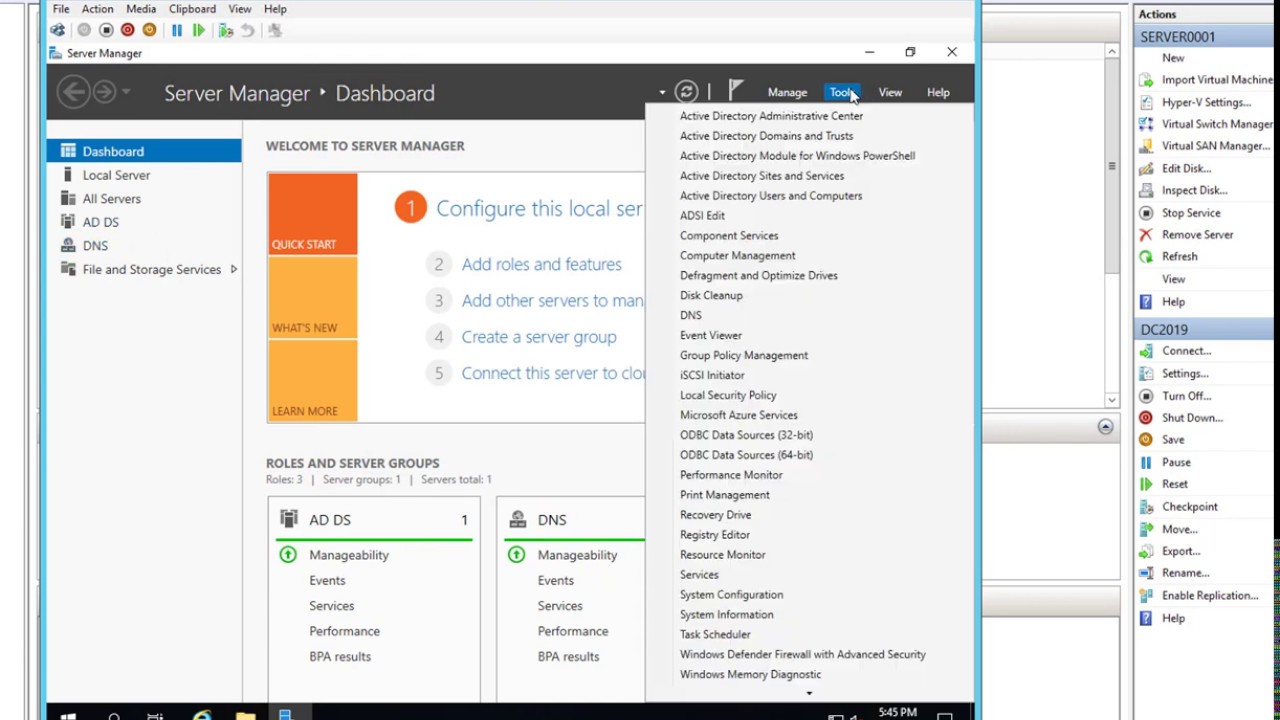
Task: Click the Stop Service icon
Action: click(1146, 213)
